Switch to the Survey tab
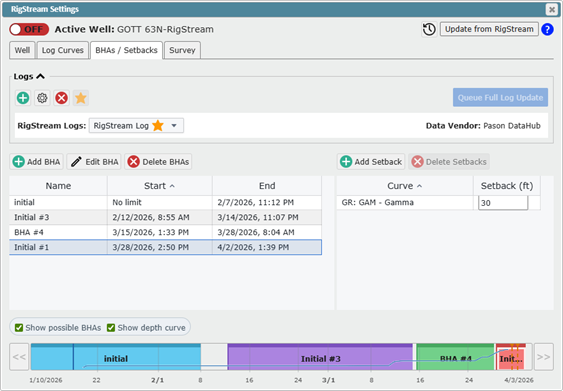The width and height of the screenshot is (563, 391). pyautogui.click(x=182, y=50)
